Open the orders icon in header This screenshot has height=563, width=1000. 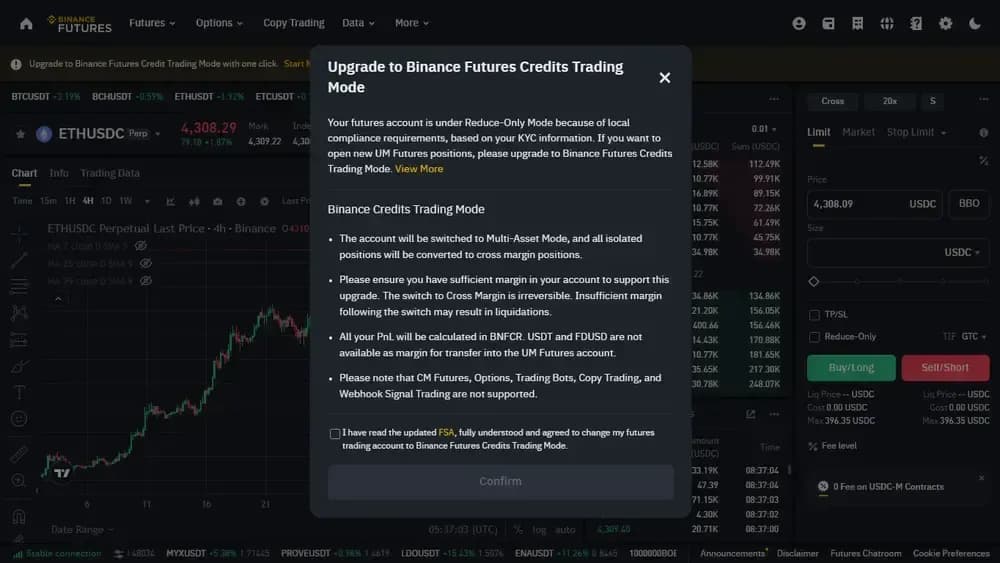tap(857, 24)
